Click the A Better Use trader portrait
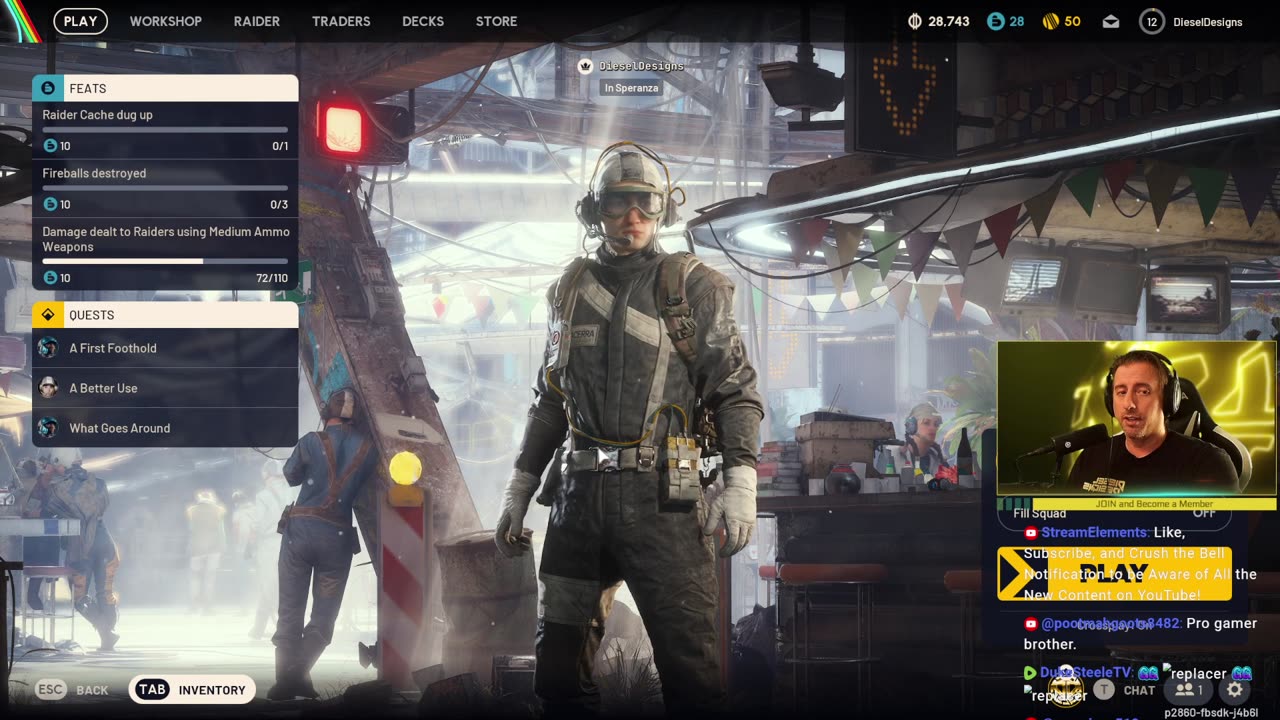The image size is (1280, 720). (x=48, y=388)
